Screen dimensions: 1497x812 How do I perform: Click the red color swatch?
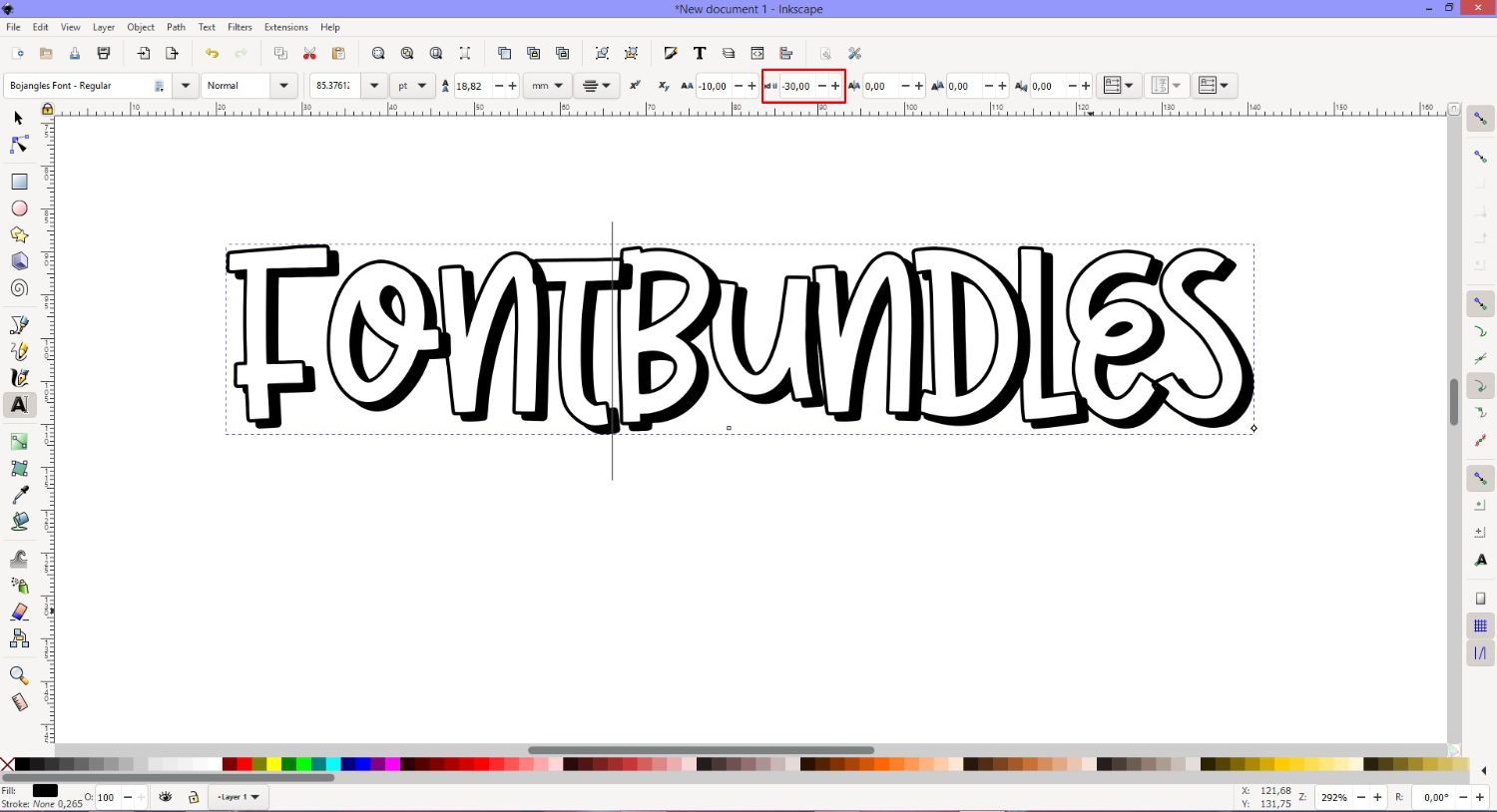click(245, 764)
